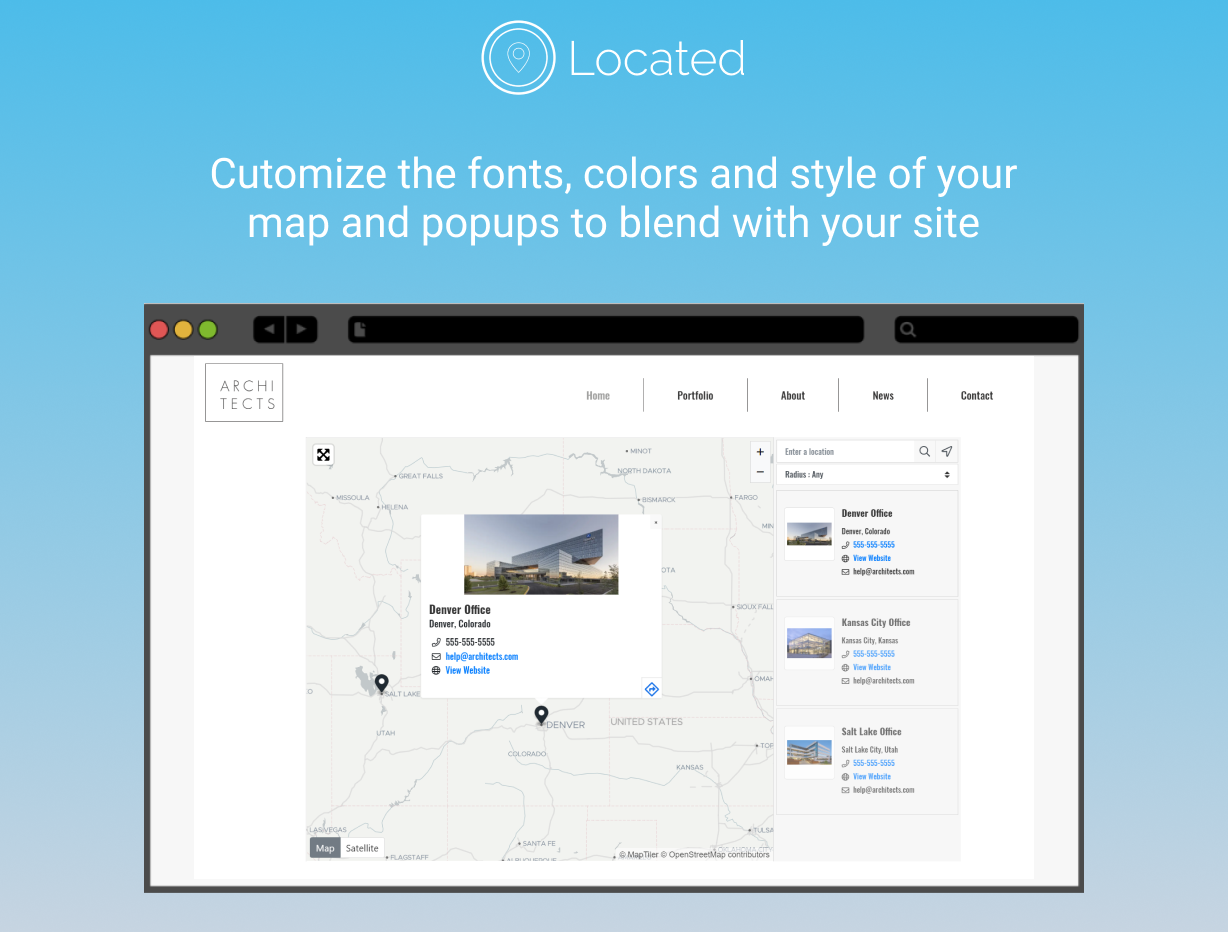Click help@architects.com on Kansas City card
1228x932 pixels.
click(884, 681)
